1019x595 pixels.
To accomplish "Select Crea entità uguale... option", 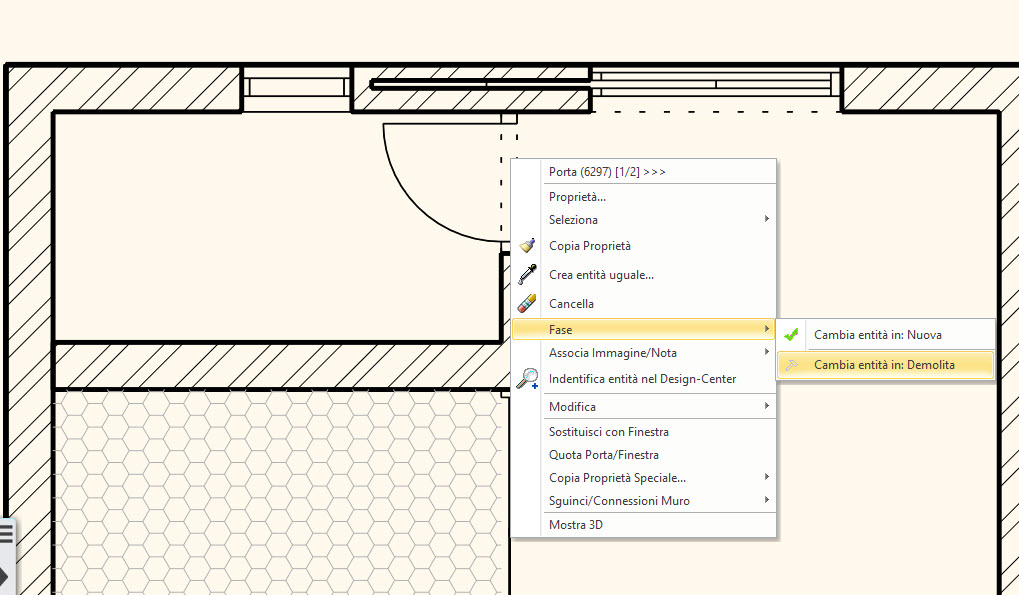I will point(644,275).
